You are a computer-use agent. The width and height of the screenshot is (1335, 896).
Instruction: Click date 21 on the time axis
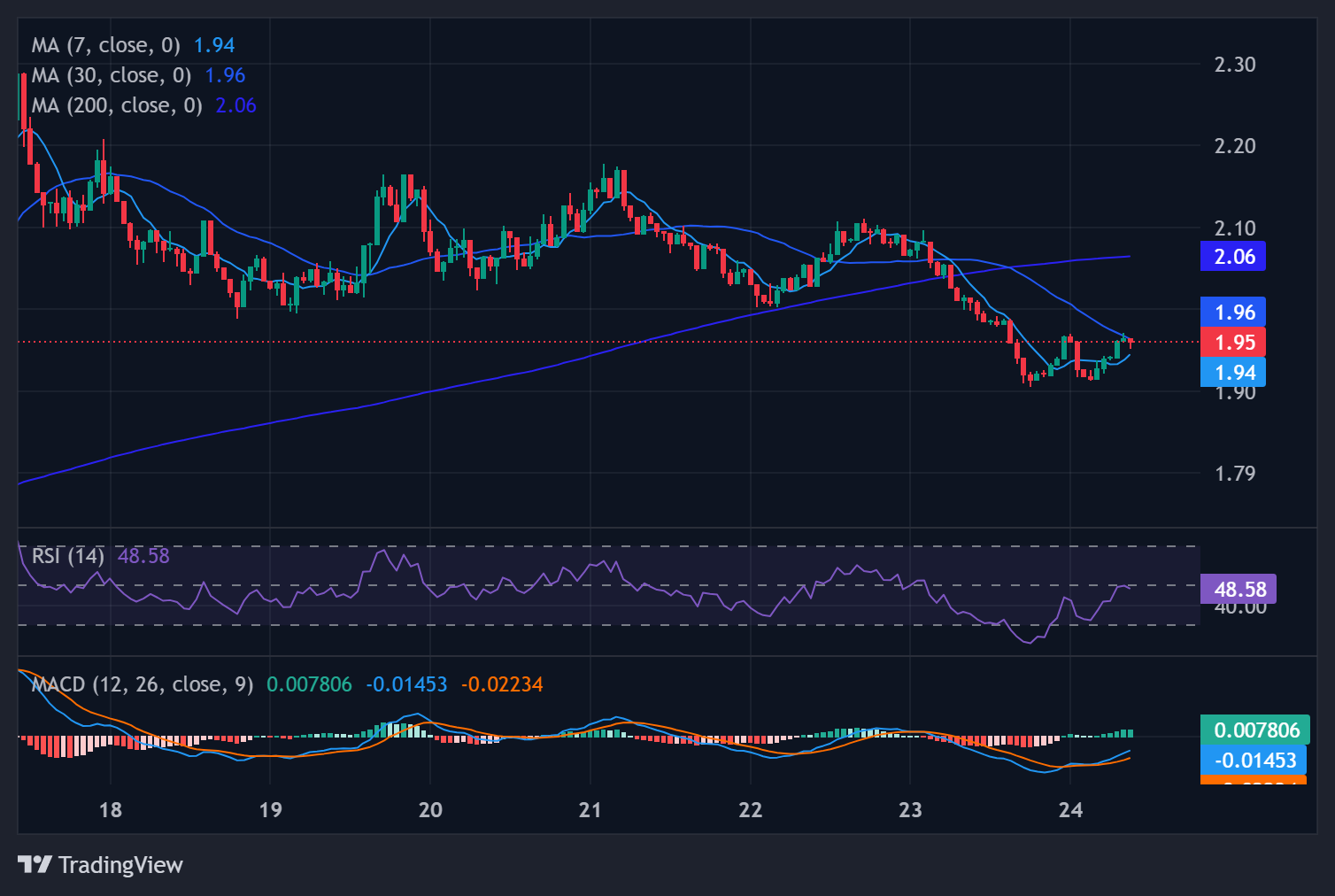click(x=590, y=810)
